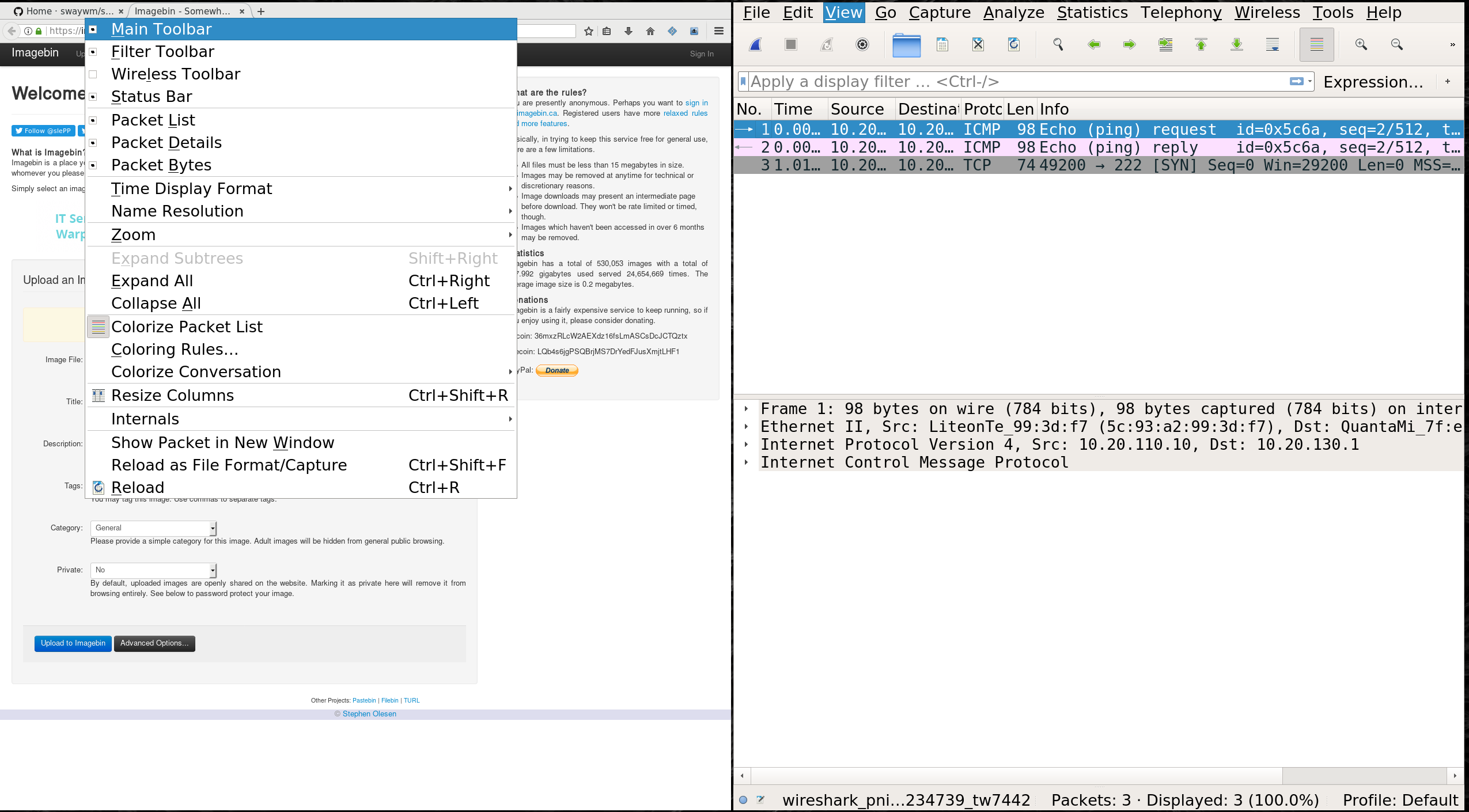Open the Analyze menu

coord(1013,12)
